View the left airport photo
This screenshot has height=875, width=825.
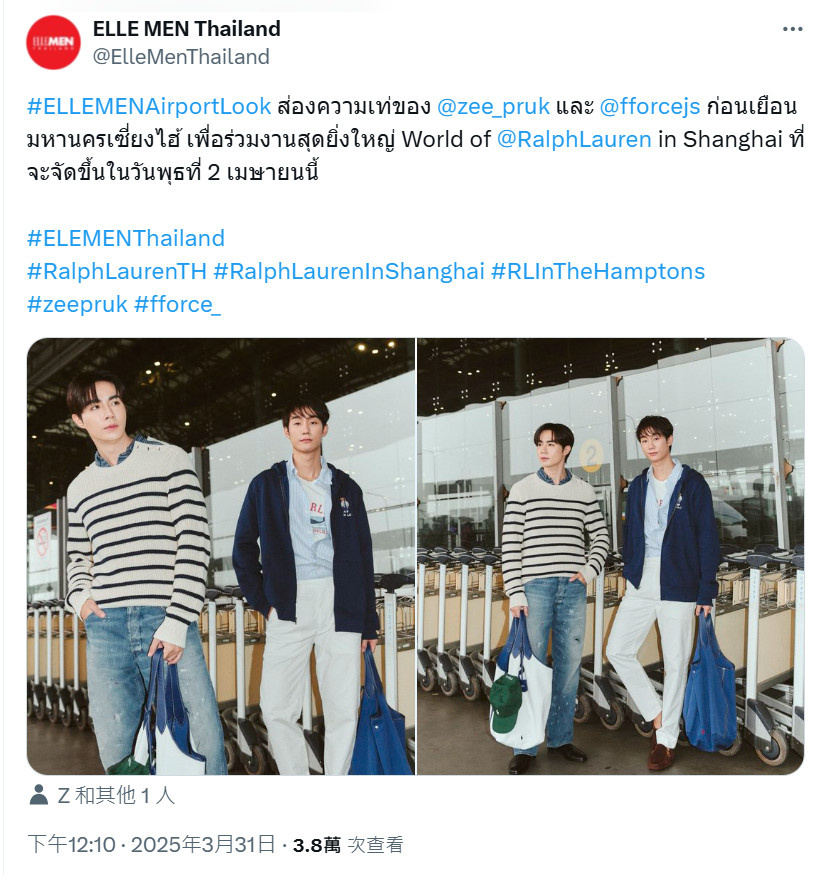click(221, 556)
